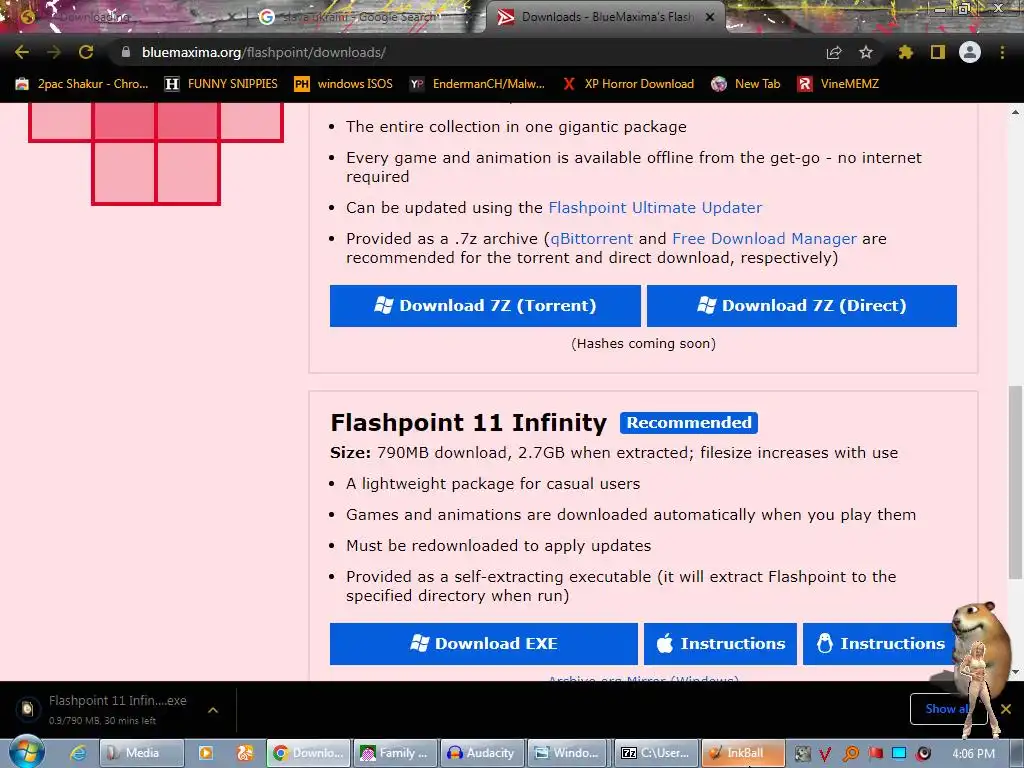
Task: Open the Chrome extensions puzzle icon
Action: click(x=905, y=52)
